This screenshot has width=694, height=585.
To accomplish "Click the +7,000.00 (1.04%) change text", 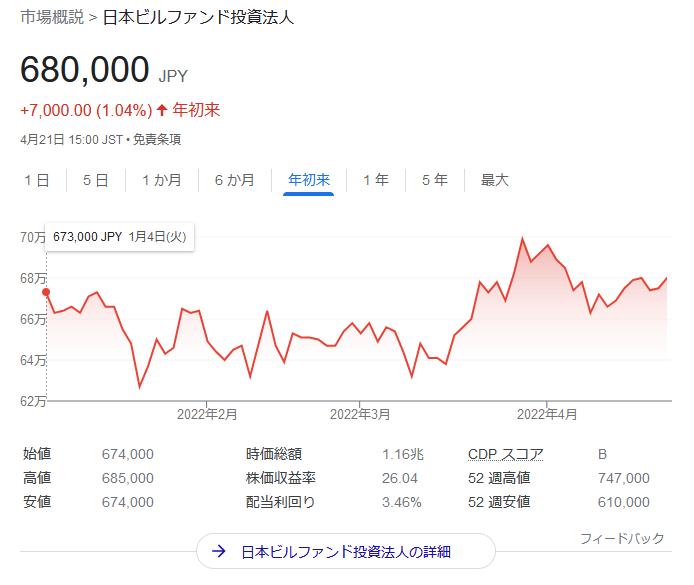I will [86, 110].
